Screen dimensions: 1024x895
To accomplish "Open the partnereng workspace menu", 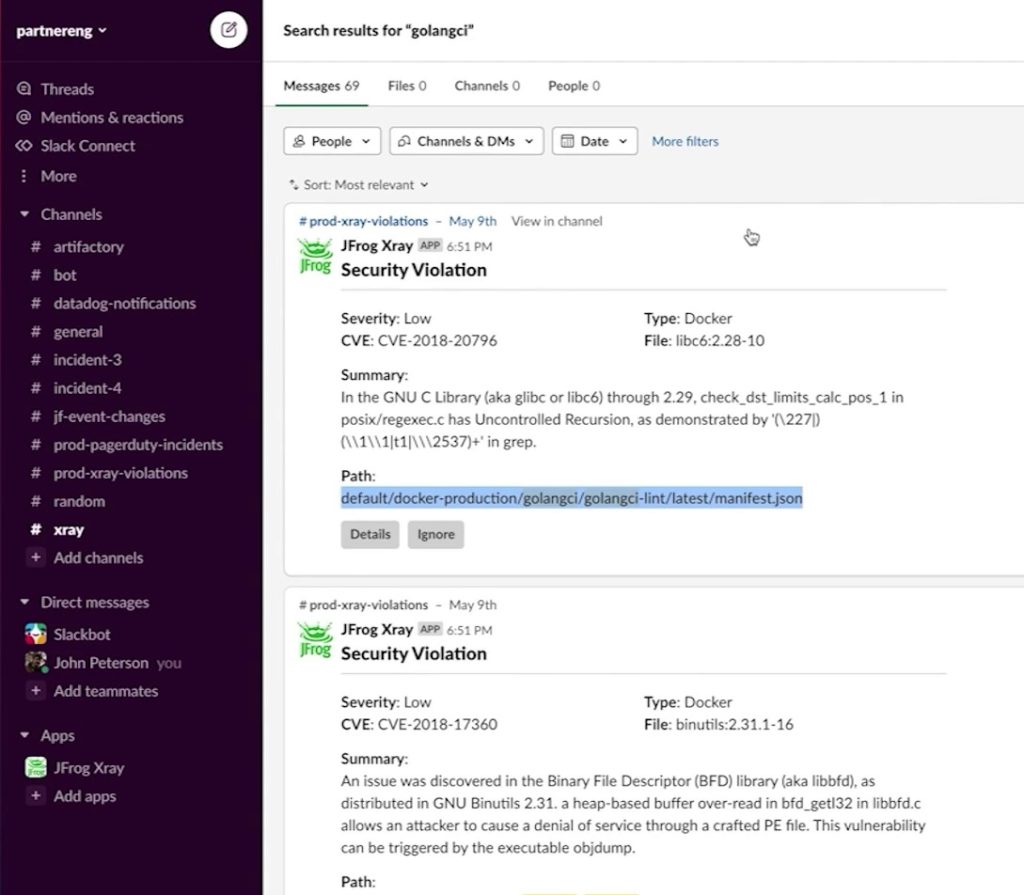I will click(x=62, y=30).
